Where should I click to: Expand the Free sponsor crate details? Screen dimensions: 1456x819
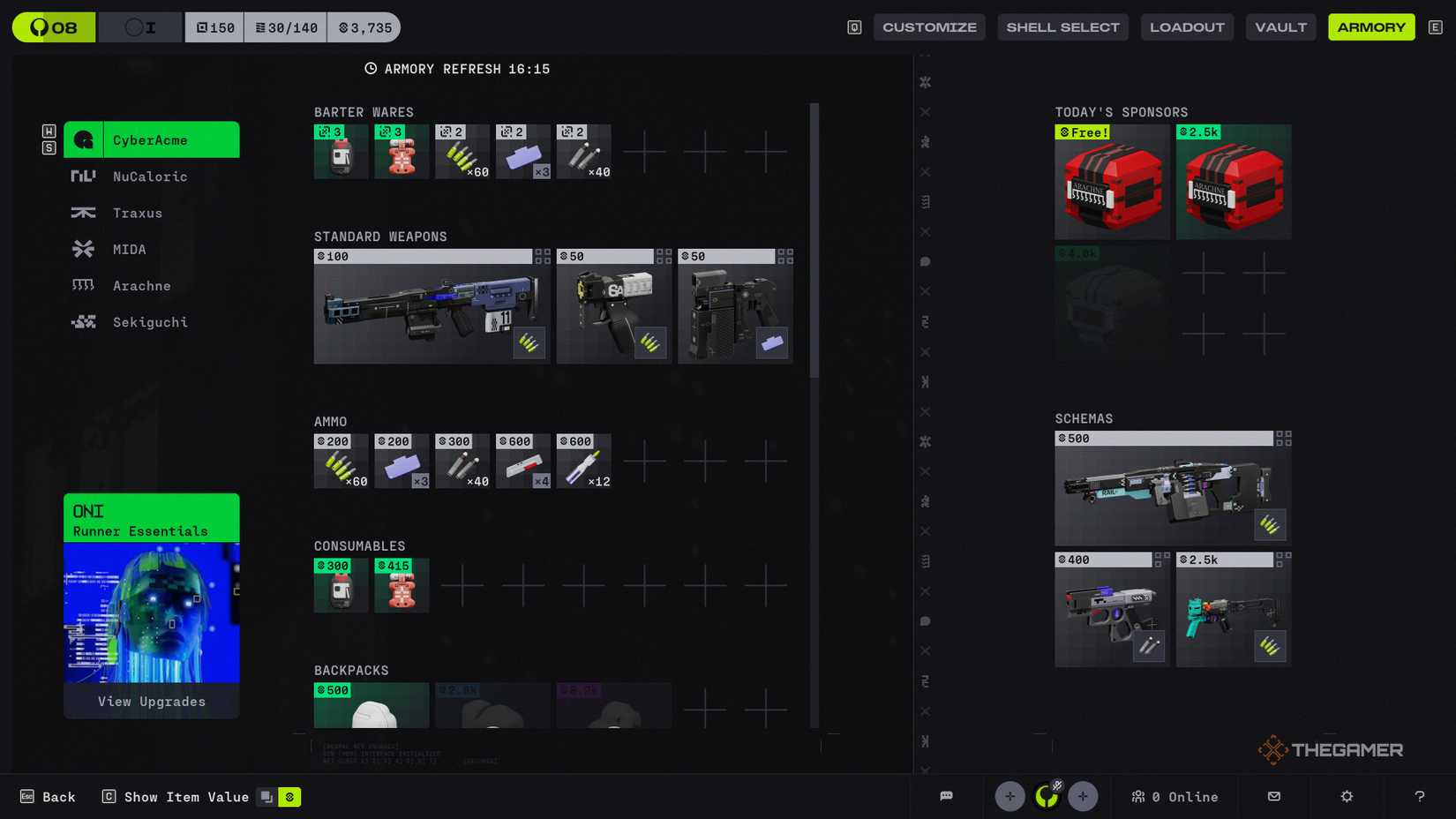[1112, 181]
